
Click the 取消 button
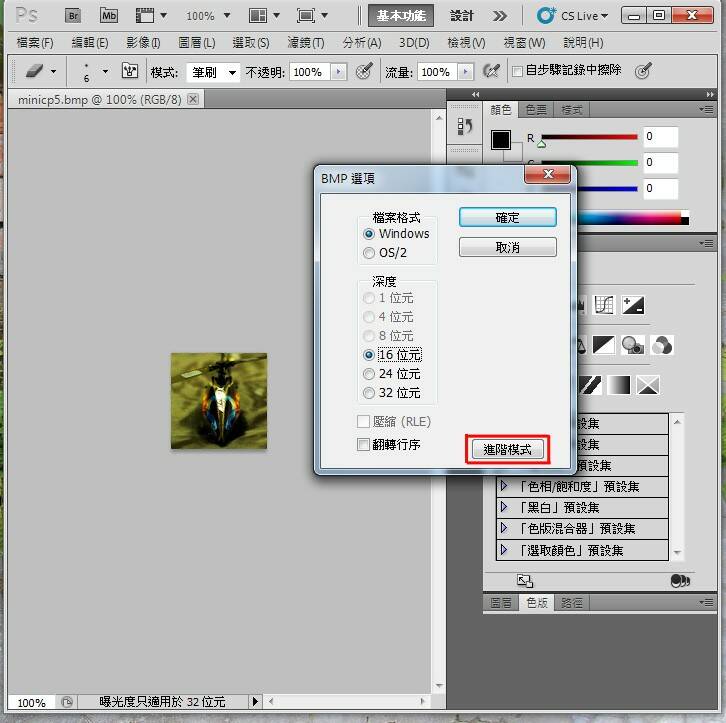[x=507, y=247]
